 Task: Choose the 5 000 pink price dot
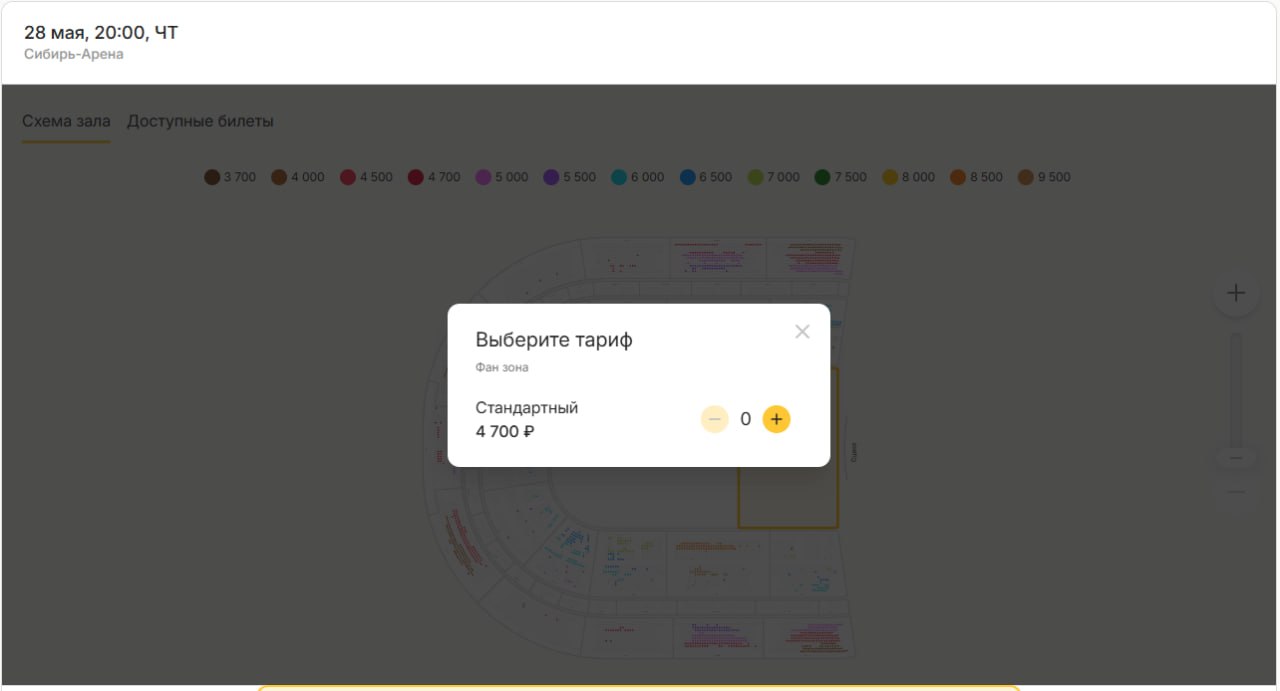(x=483, y=177)
